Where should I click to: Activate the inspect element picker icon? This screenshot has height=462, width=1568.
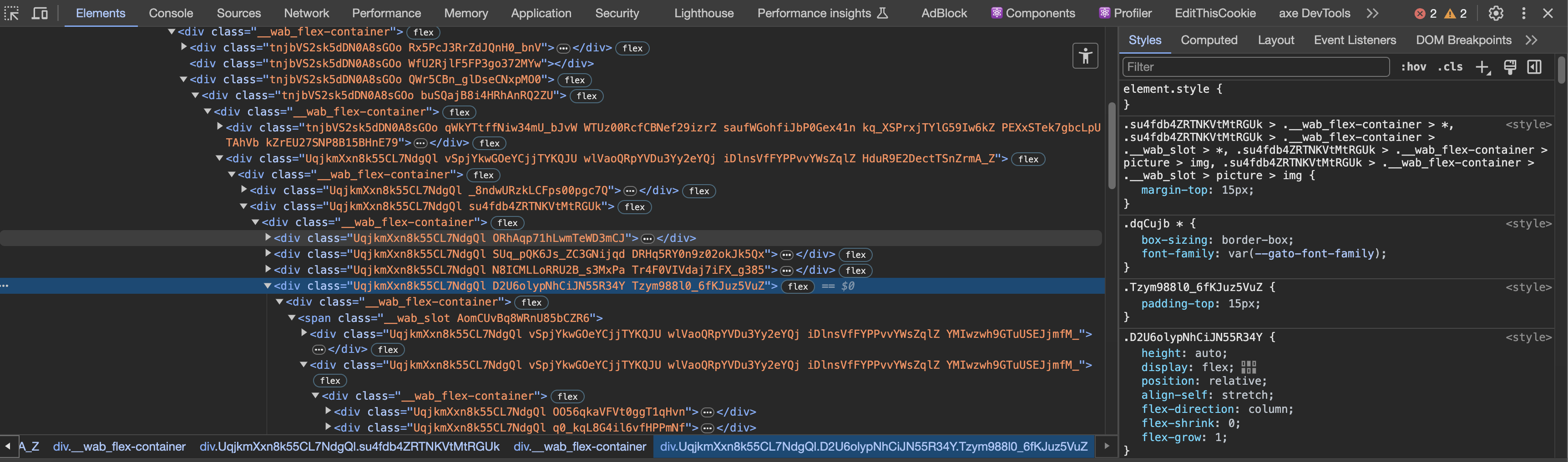tap(11, 13)
